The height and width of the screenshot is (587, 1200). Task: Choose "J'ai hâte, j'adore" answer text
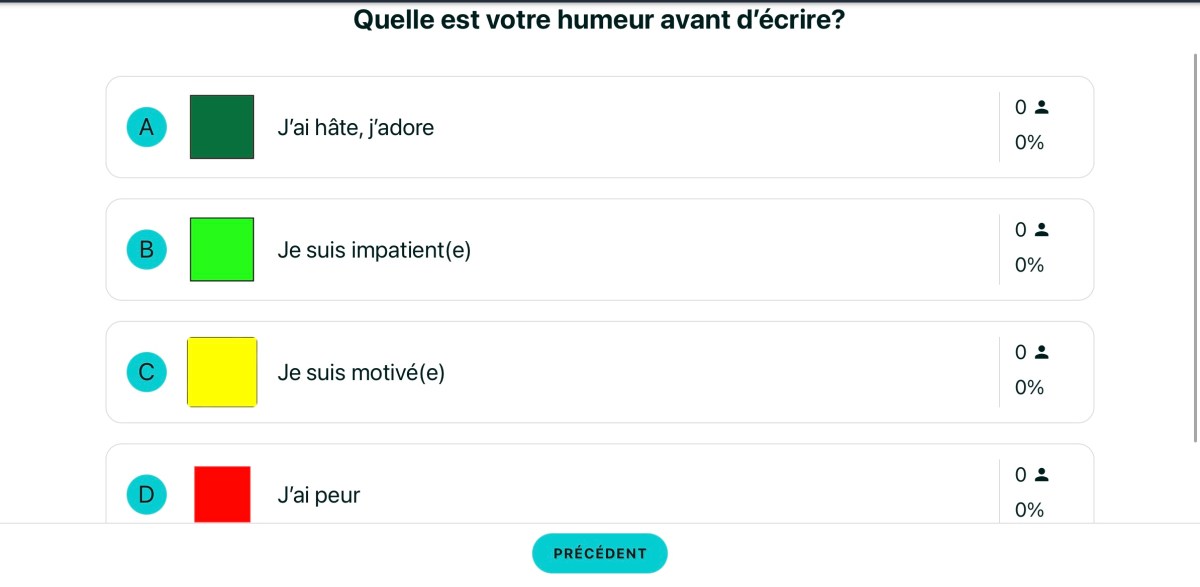point(355,128)
